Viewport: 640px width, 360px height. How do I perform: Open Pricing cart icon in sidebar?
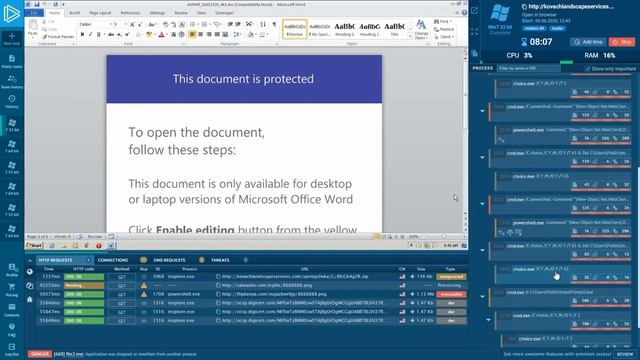[12, 290]
